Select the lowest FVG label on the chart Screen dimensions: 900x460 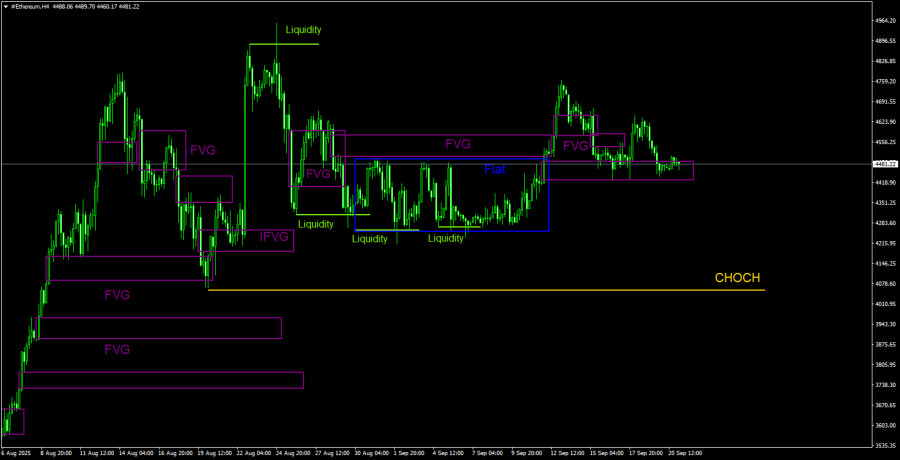pos(117,349)
